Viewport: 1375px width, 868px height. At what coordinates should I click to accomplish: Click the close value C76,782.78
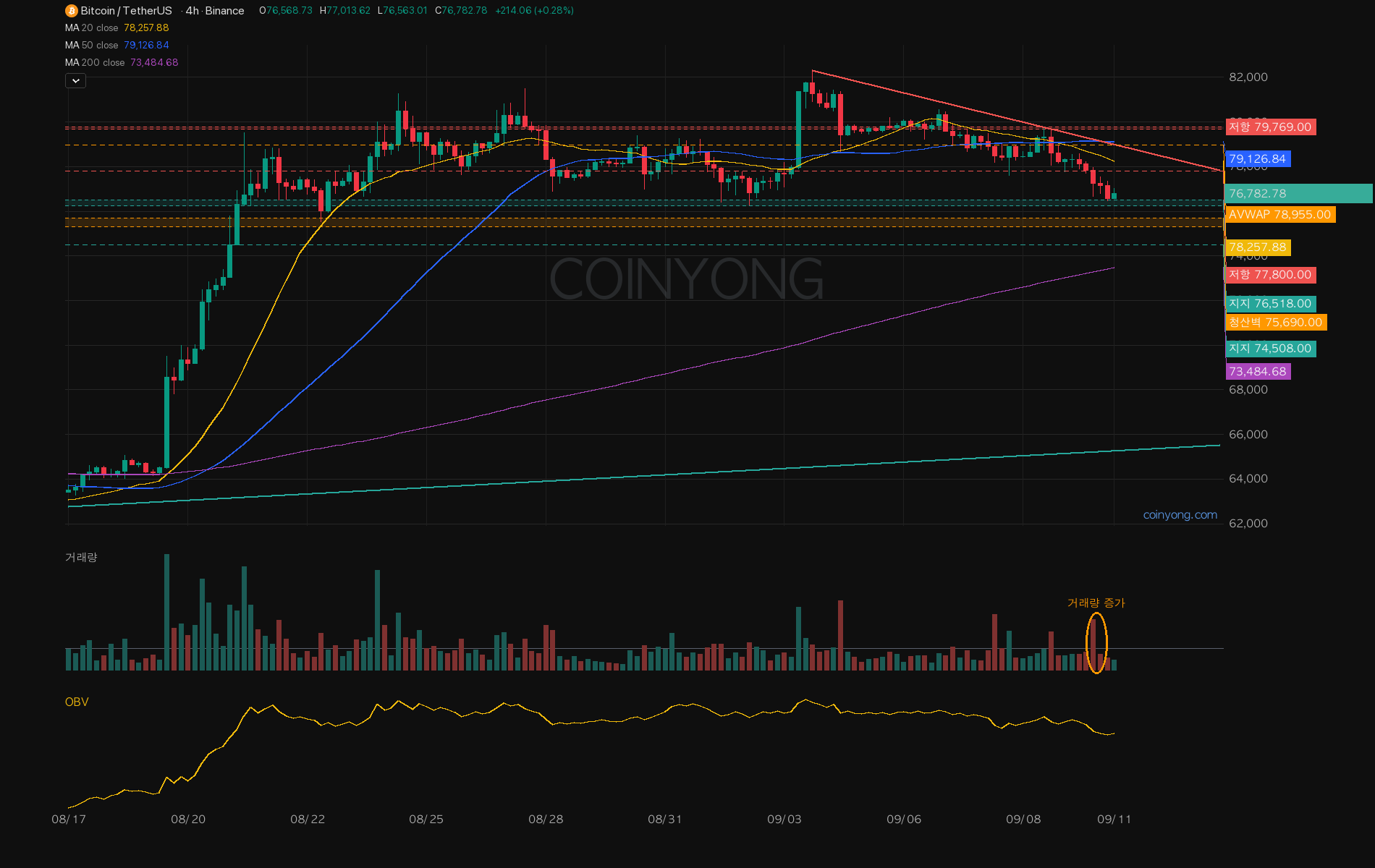pos(461,11)
